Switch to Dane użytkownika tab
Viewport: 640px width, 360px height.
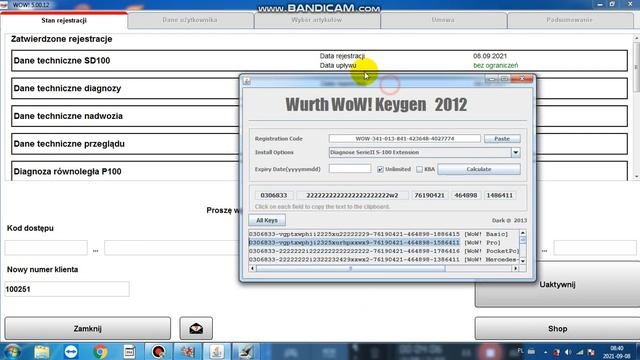click(x=190, y=20)
